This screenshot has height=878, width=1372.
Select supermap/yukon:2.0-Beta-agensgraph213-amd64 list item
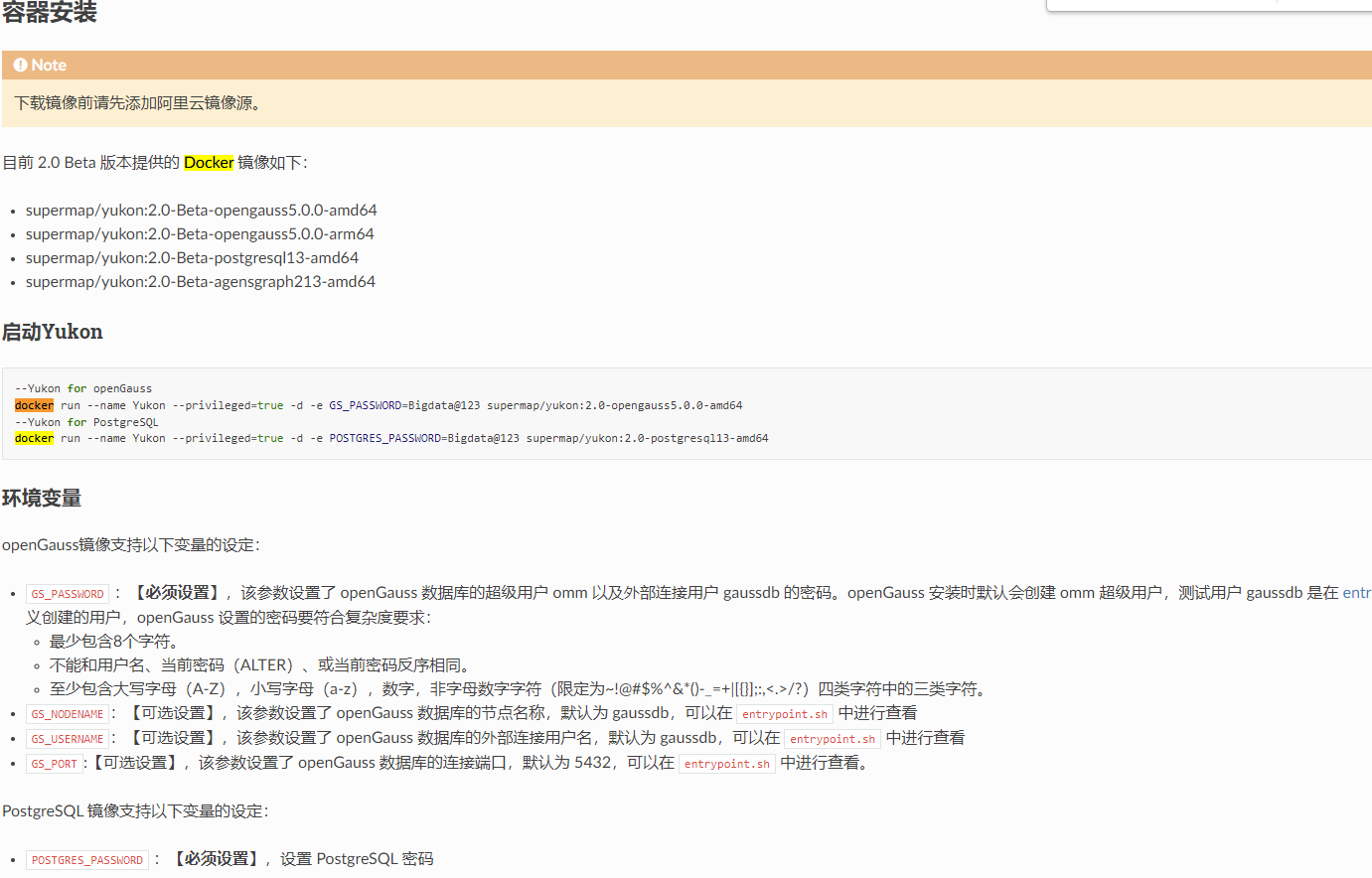pos(201,282)
